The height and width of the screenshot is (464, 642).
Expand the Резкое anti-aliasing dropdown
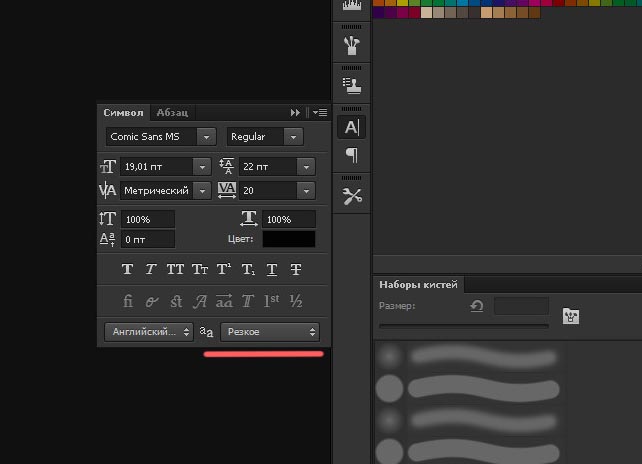click(x=269, y=332)
